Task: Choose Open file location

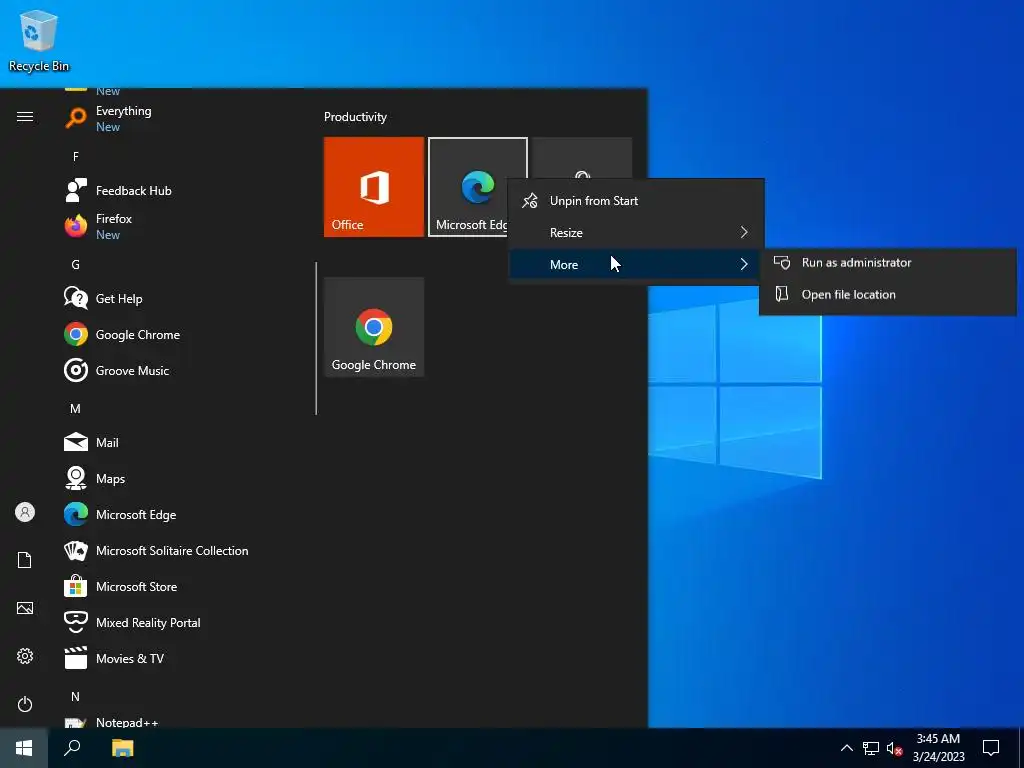Action: click(888, 295)
